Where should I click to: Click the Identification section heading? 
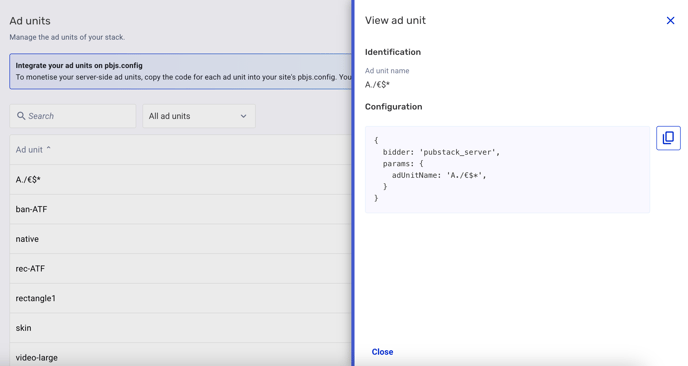tap(393, 52)
